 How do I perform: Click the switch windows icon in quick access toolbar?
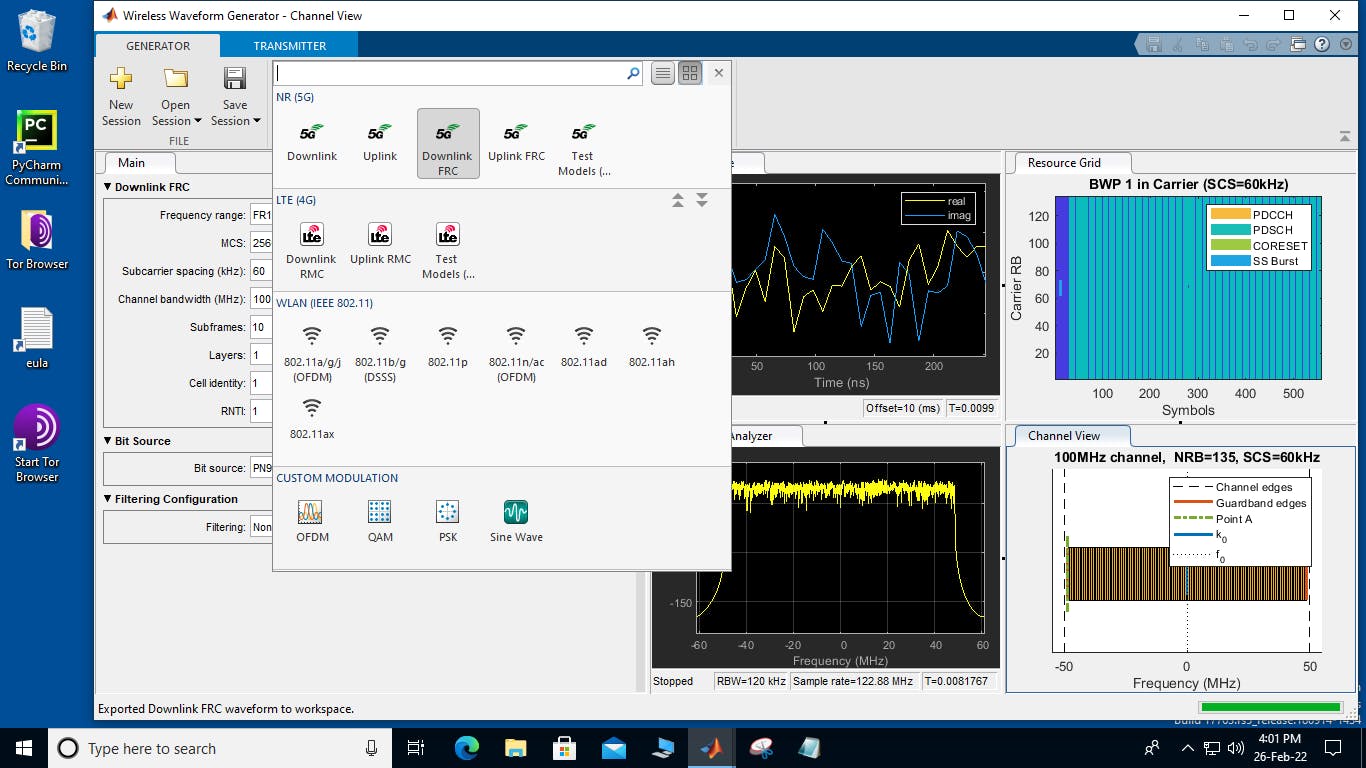pyautogui.click(x=1298, y=44)
